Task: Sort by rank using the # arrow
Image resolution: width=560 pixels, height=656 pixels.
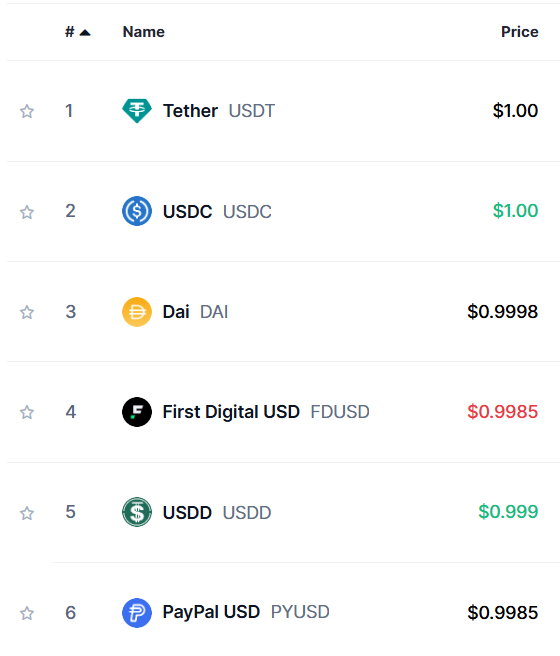Action: [78, 32]
